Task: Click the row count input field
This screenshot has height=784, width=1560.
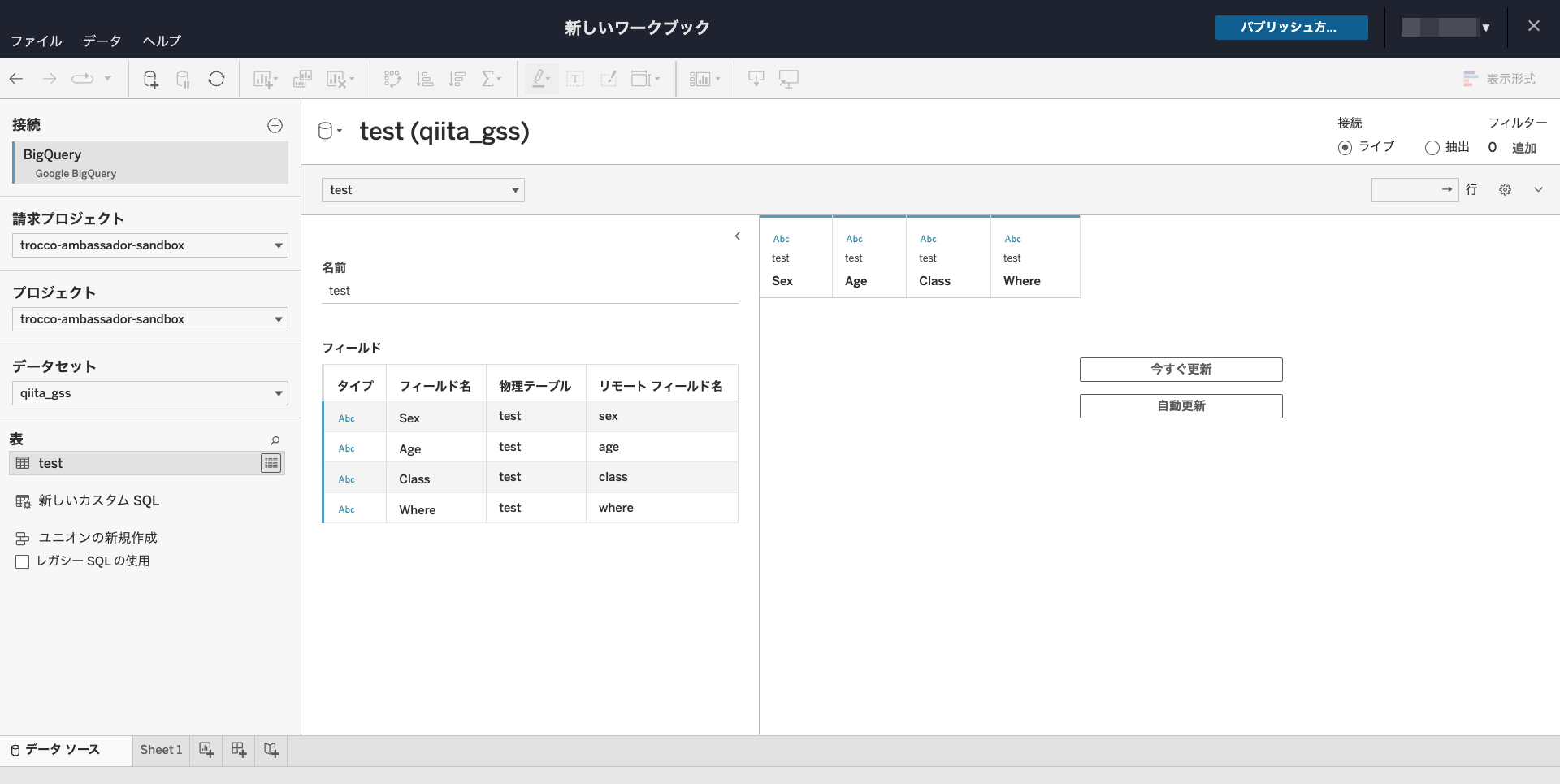Action: pos(1415,190)
